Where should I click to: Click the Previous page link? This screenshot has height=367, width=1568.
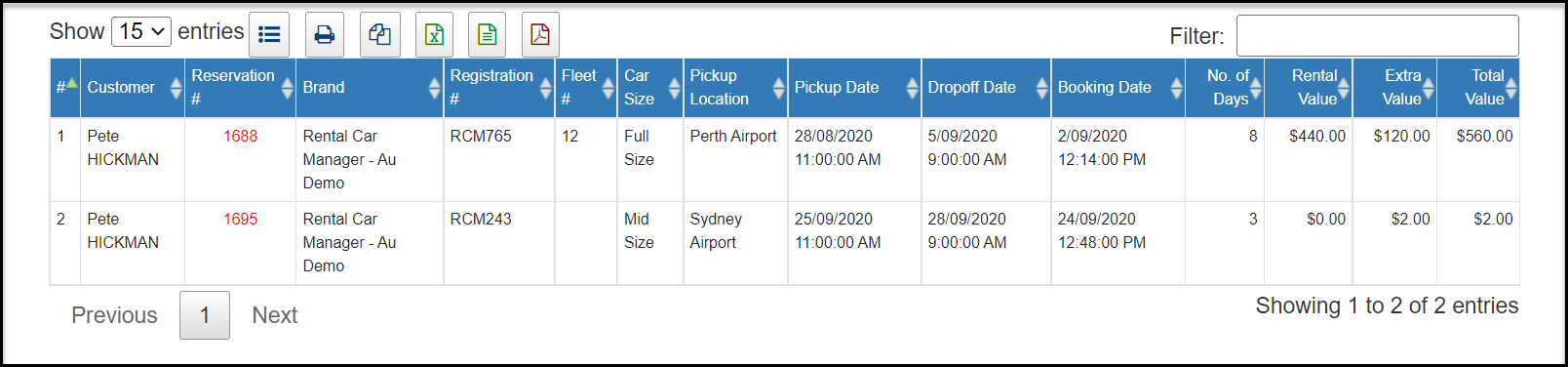tap(114, 315)
